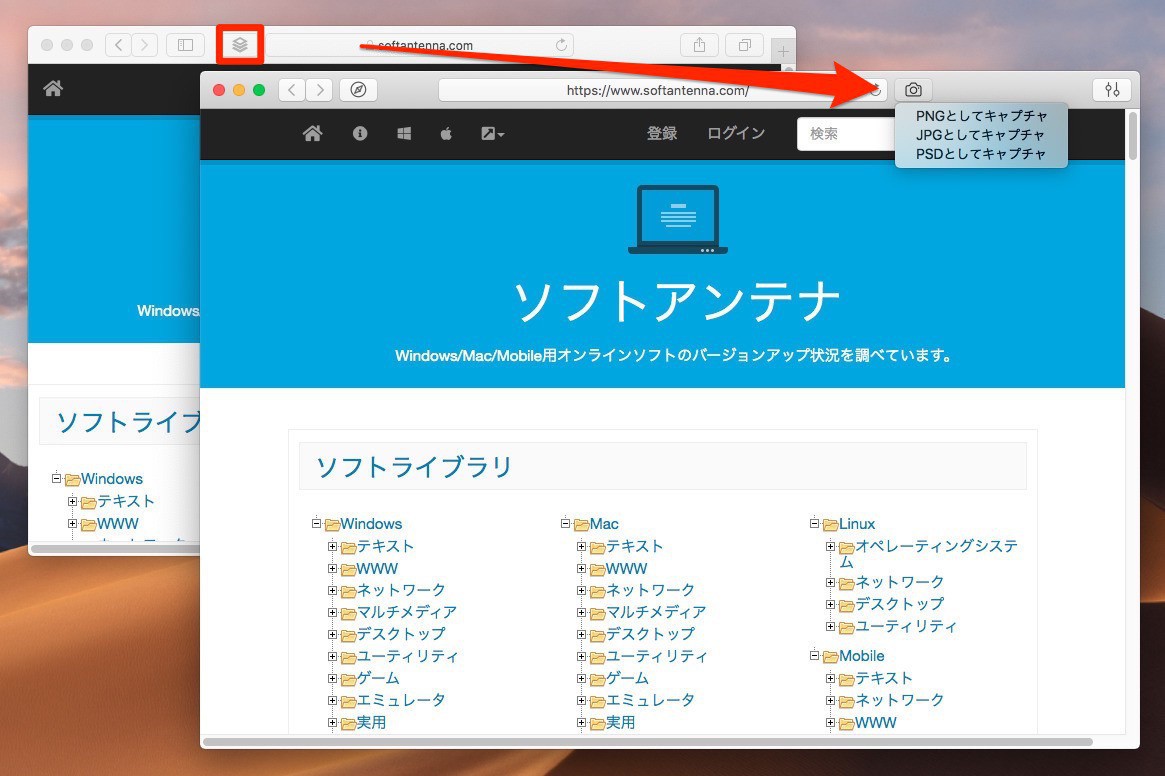Image resolution: width=1165 pixels, height=776 pixels.
Task: Click the 検索 search field
Action: [x=846, y=134]
